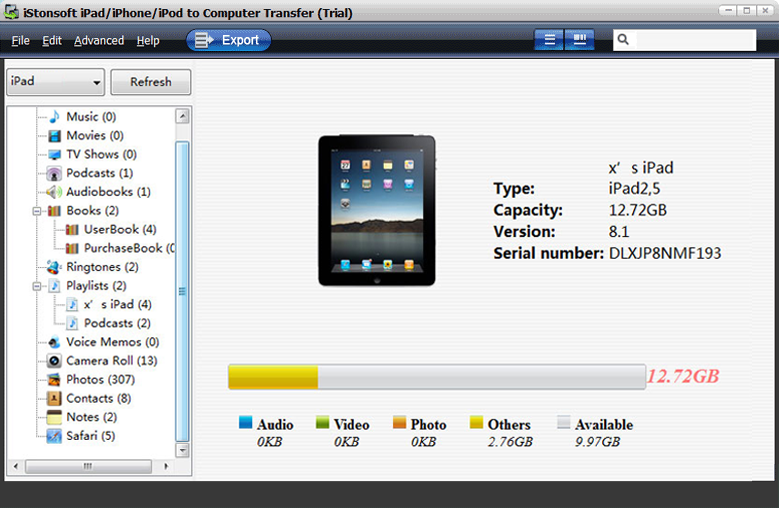Click the UserBook books icon
The height and width of the screenshot is (513, 780).
72,230
